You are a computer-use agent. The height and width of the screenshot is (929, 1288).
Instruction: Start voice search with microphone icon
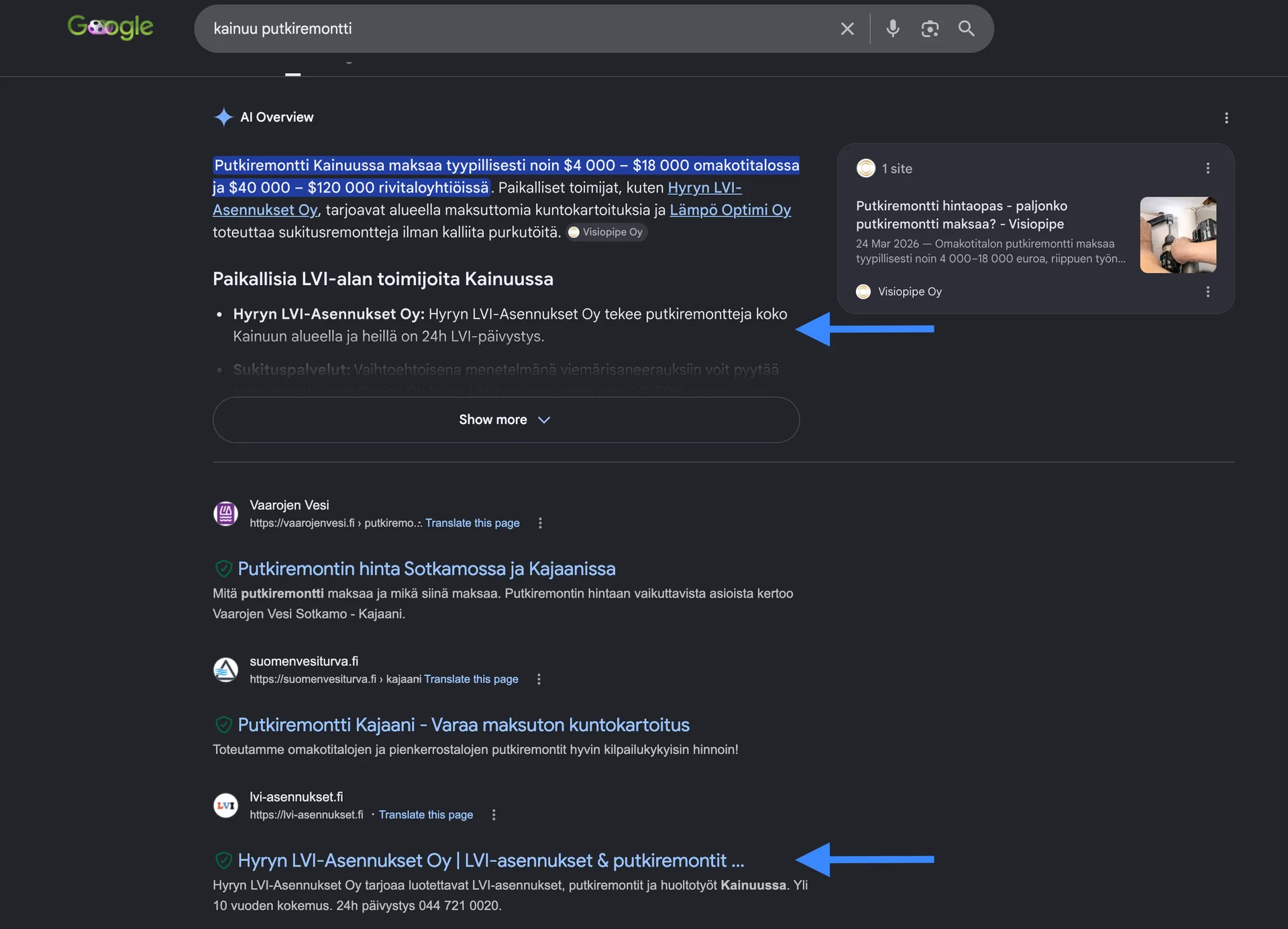click(893, 28)
